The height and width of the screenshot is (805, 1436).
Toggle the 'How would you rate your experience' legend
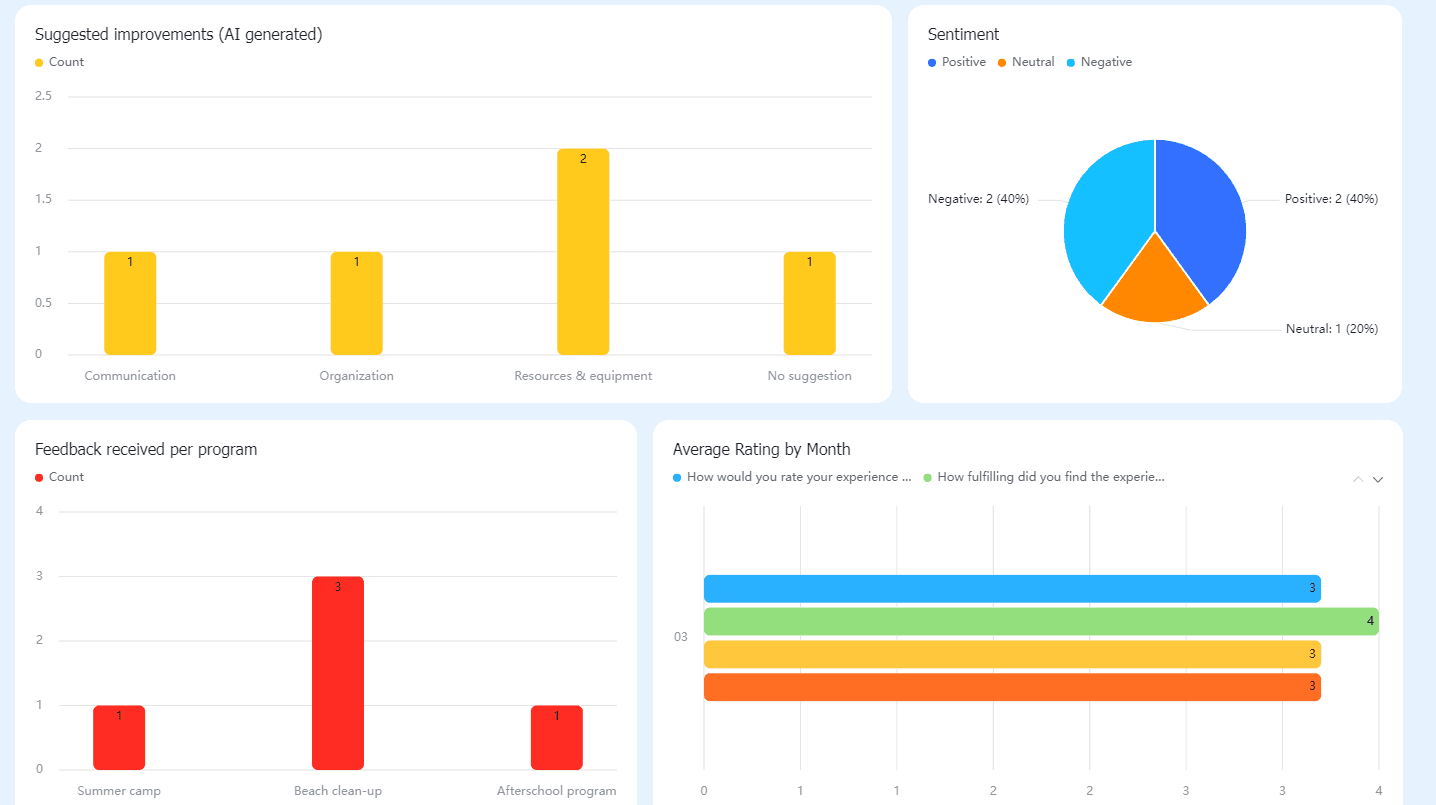coord(792,477)
